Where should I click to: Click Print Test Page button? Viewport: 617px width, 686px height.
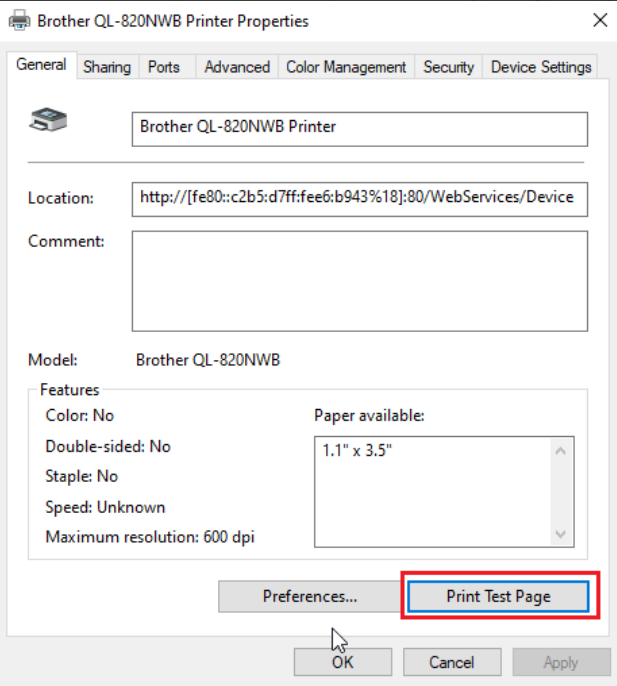[498, 596]
